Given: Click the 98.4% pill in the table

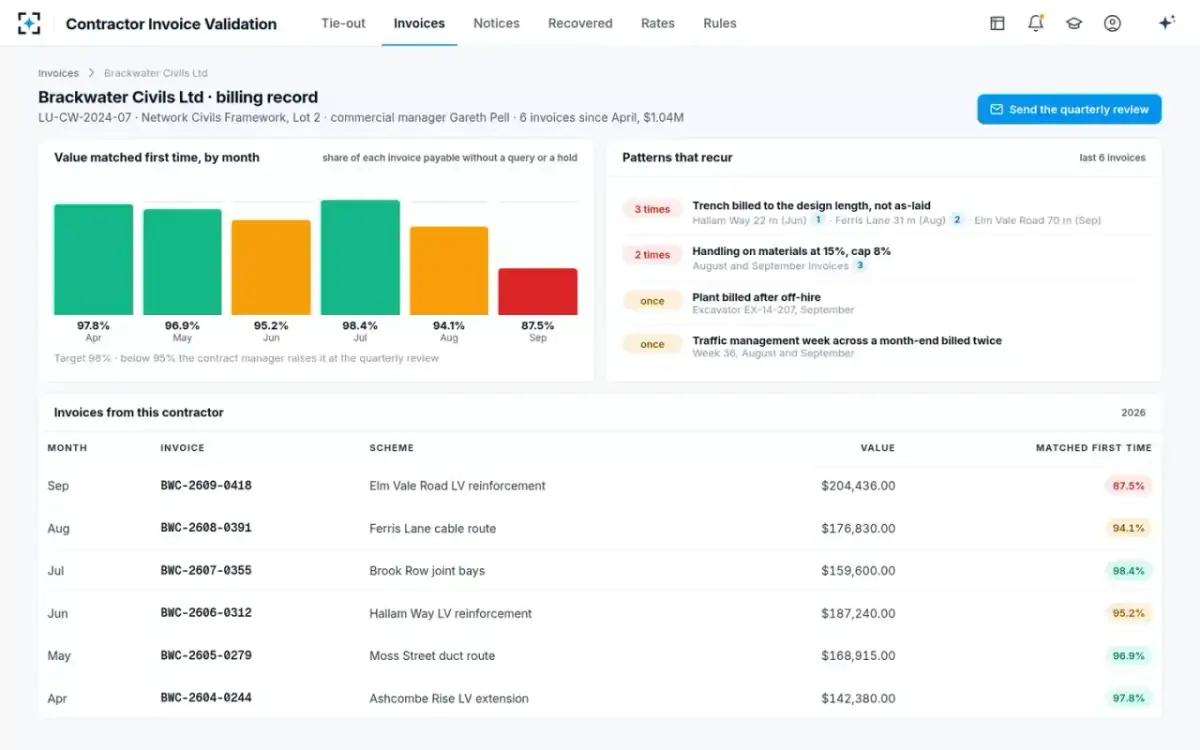Looking at the screenshot, I should click(x=1128, y=570).
